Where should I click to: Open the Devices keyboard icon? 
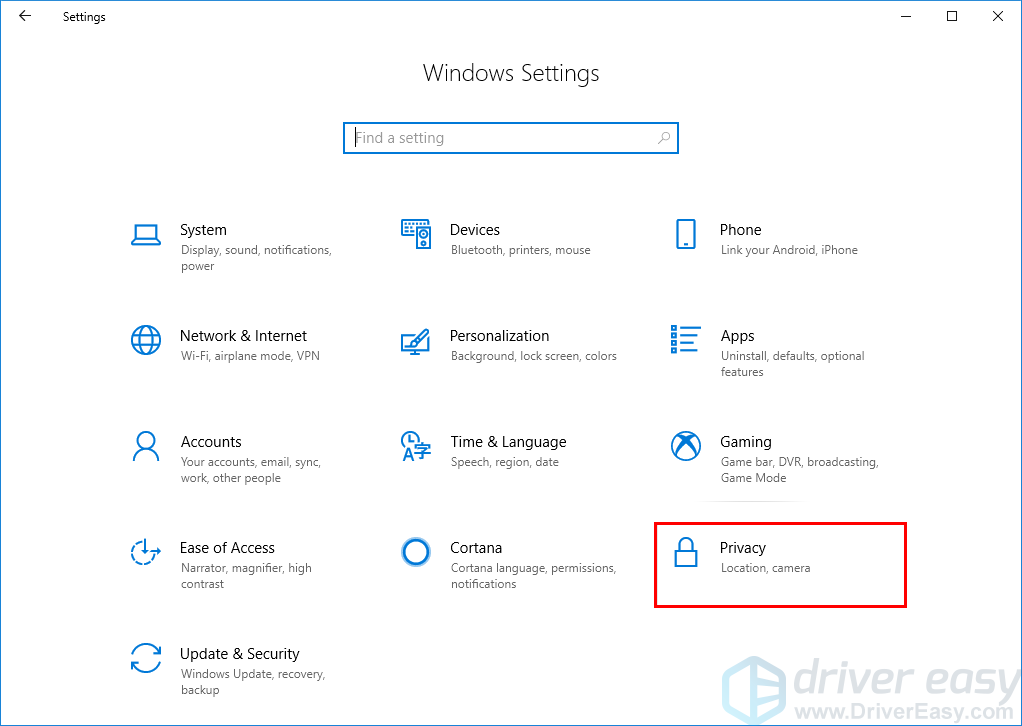click(x=415, y=234)
